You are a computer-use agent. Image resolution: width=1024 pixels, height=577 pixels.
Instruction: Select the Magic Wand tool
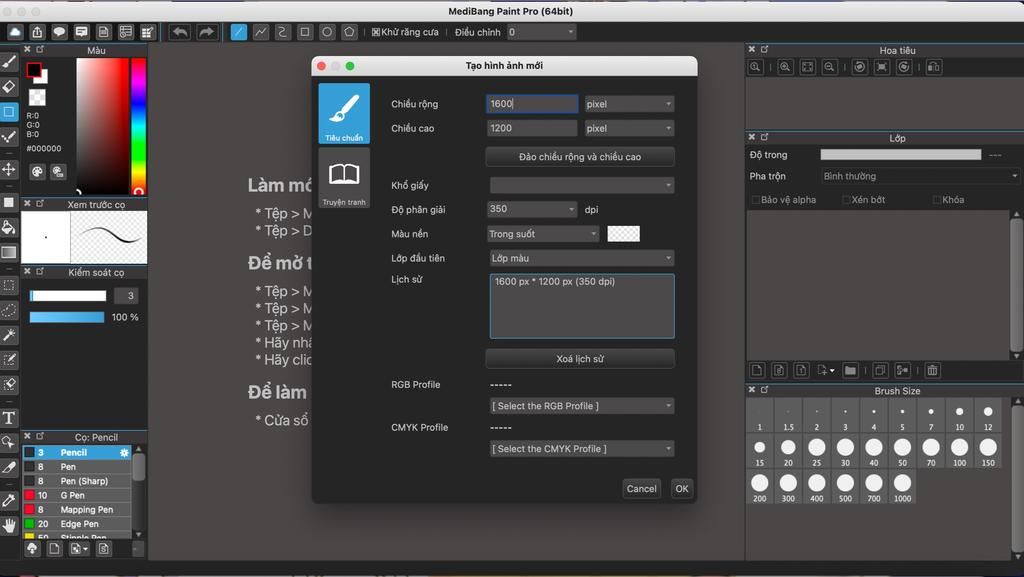[9, 335]
